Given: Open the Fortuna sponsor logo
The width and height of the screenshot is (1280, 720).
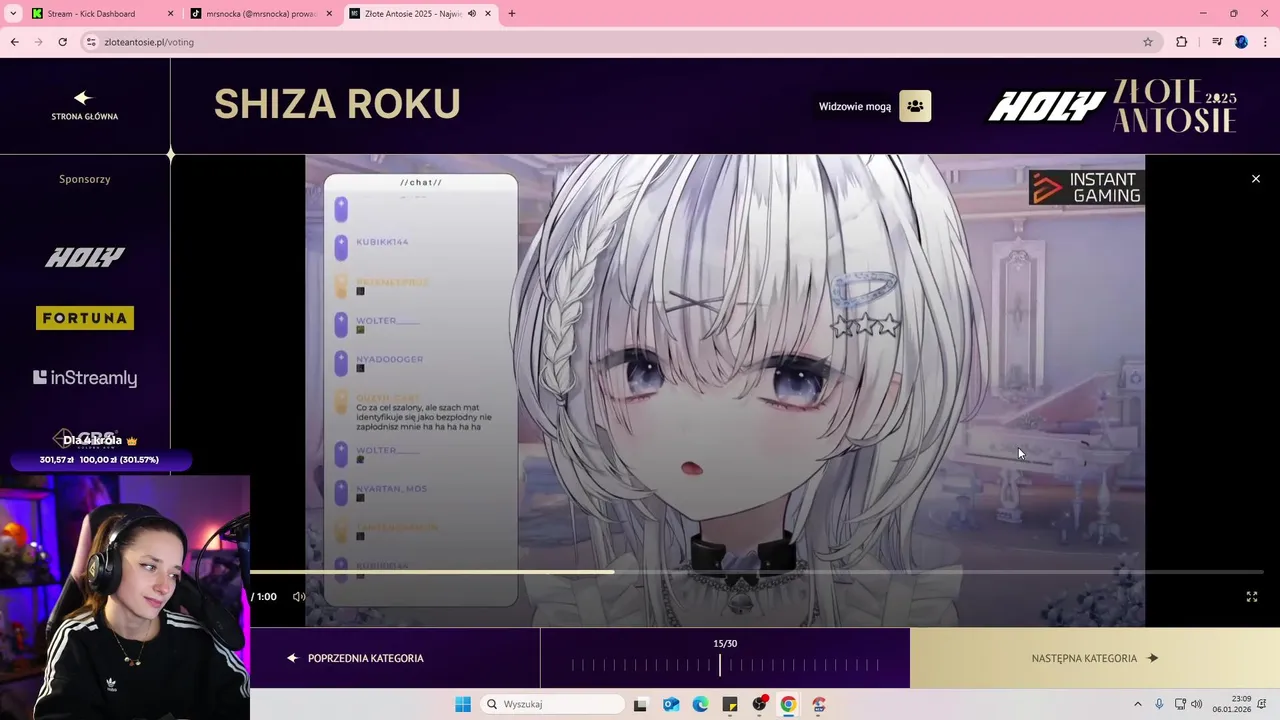Looking at the screenshot, I should coord(85,318).
